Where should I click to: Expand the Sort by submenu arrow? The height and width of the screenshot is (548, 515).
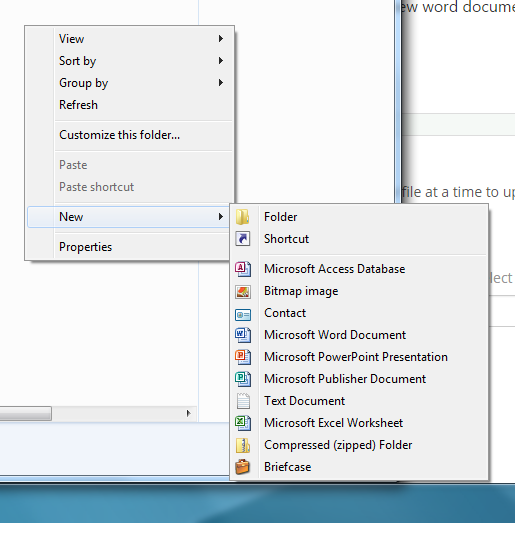220,60
